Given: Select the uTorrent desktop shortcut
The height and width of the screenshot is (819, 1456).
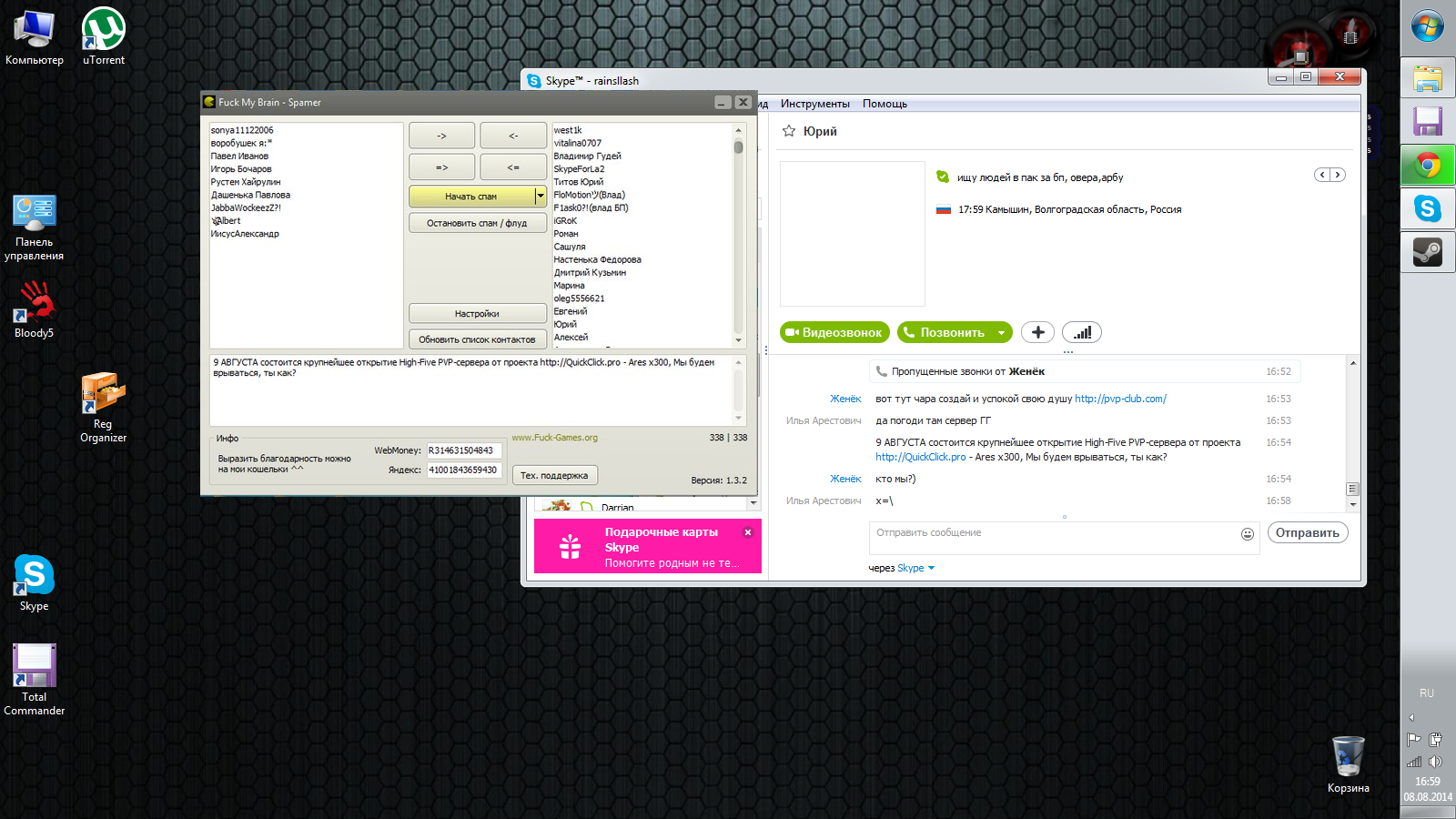Looking at the screenshot, I should point(104,36).
